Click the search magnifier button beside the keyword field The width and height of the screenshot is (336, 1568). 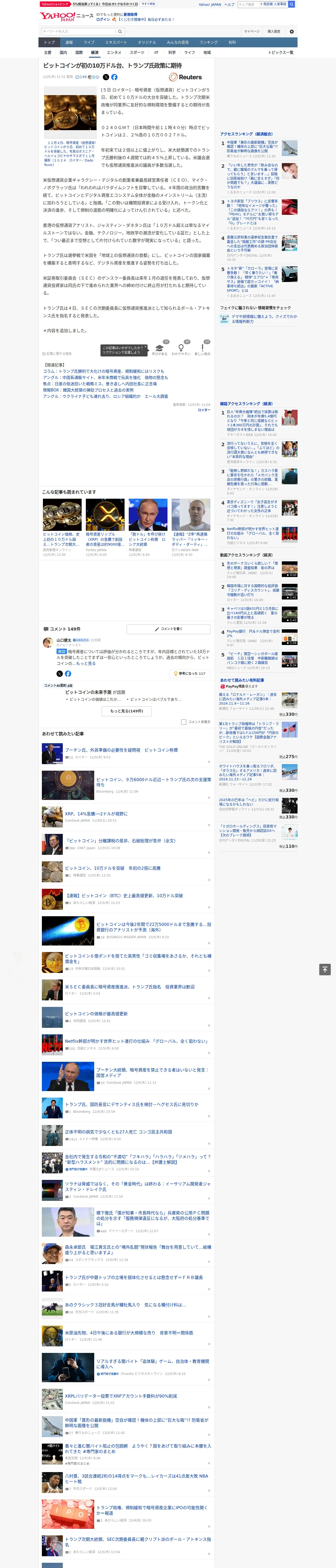pos(120,32)
